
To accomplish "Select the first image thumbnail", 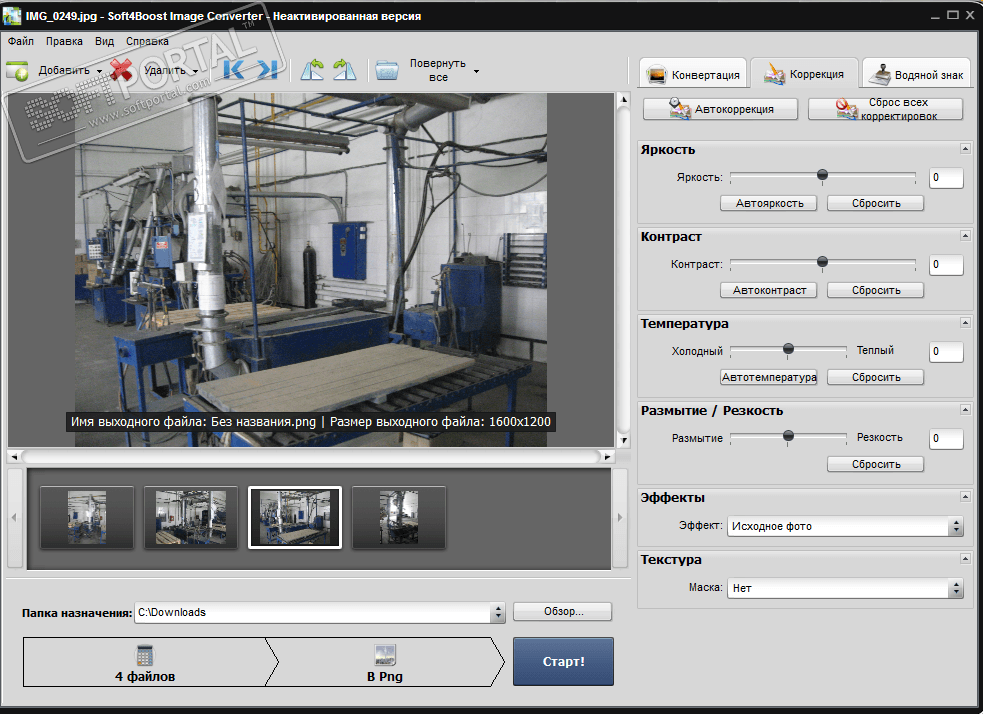I will [x=87, y=517].
